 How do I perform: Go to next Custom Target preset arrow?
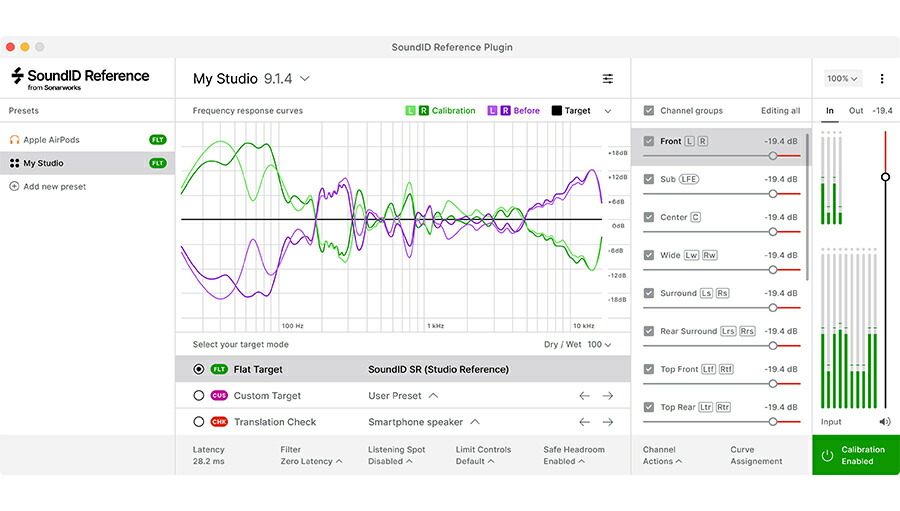pos(608,396)
